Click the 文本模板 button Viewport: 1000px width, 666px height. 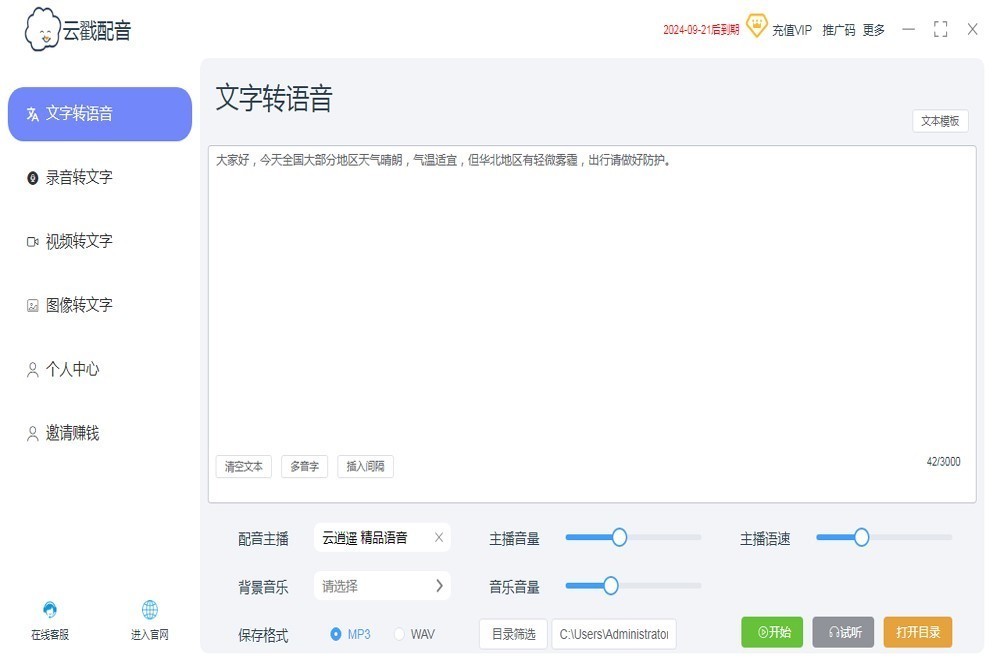940,121
